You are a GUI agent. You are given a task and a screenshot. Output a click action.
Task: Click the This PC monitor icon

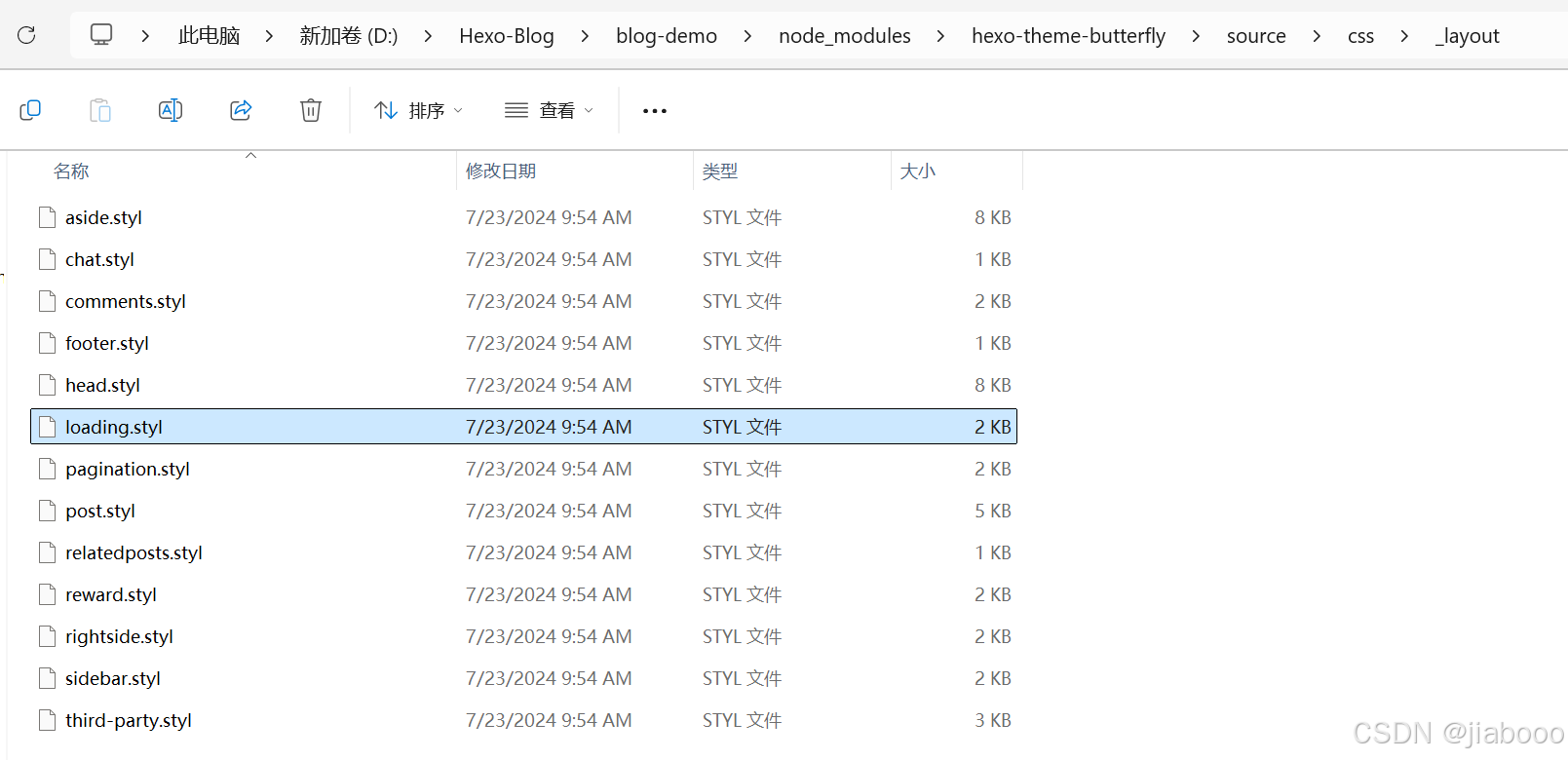click(x=101, y=35)
